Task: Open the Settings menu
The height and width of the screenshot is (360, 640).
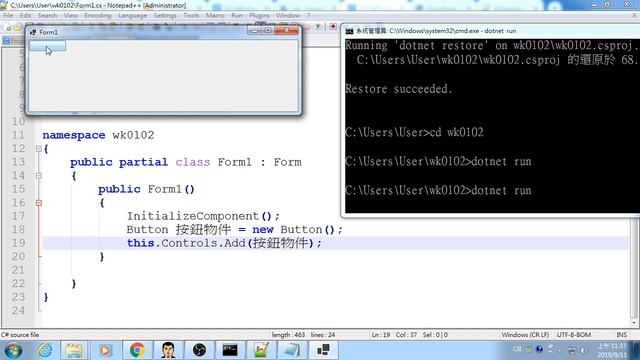Action: point(165,15)
